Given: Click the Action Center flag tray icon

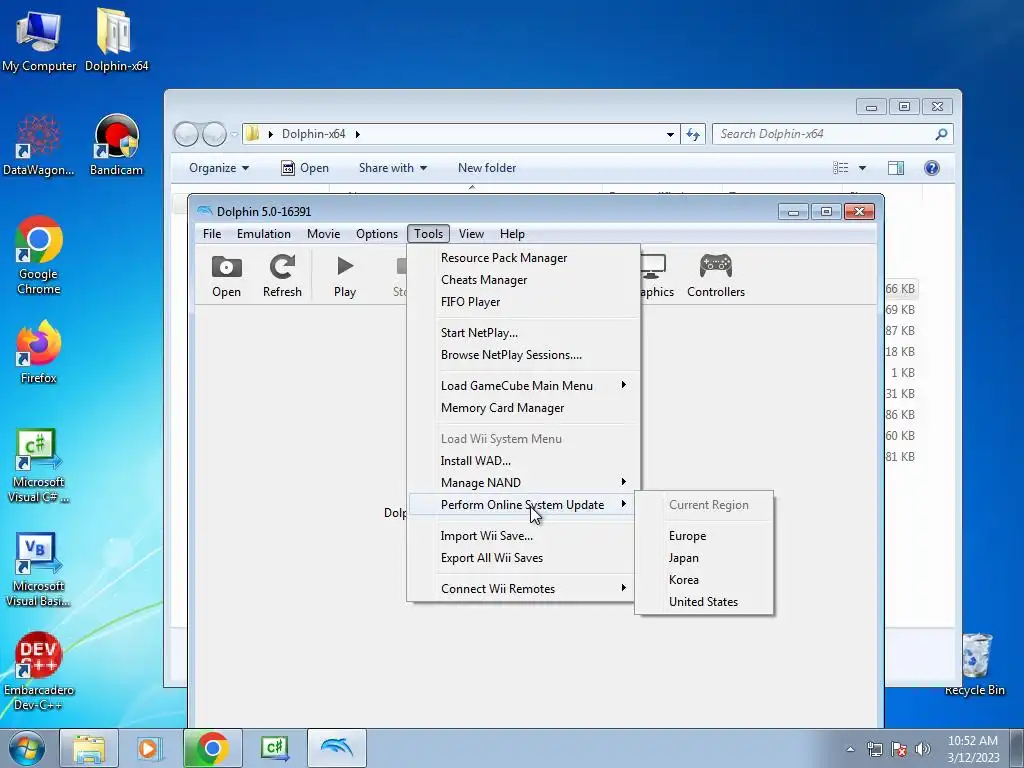Looking at the screenshot, I should click(899, 749).
